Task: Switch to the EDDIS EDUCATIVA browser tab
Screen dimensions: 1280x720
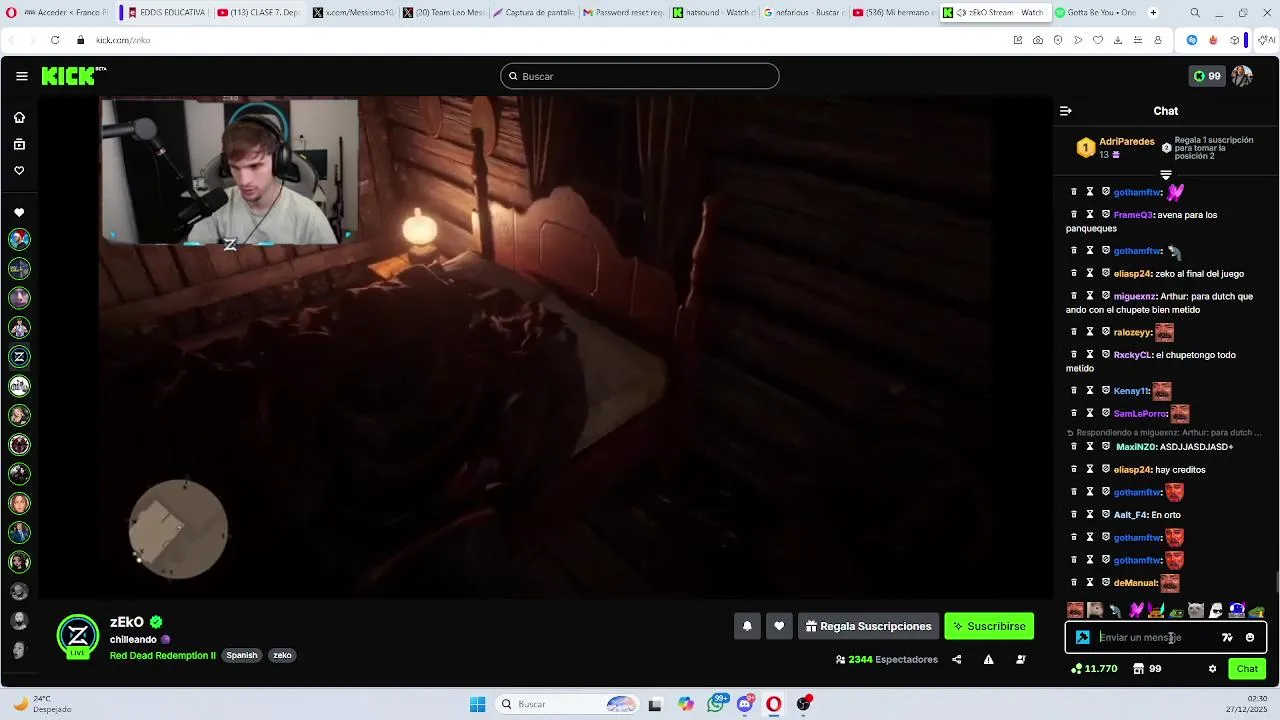Action: (x=167, y=13)
